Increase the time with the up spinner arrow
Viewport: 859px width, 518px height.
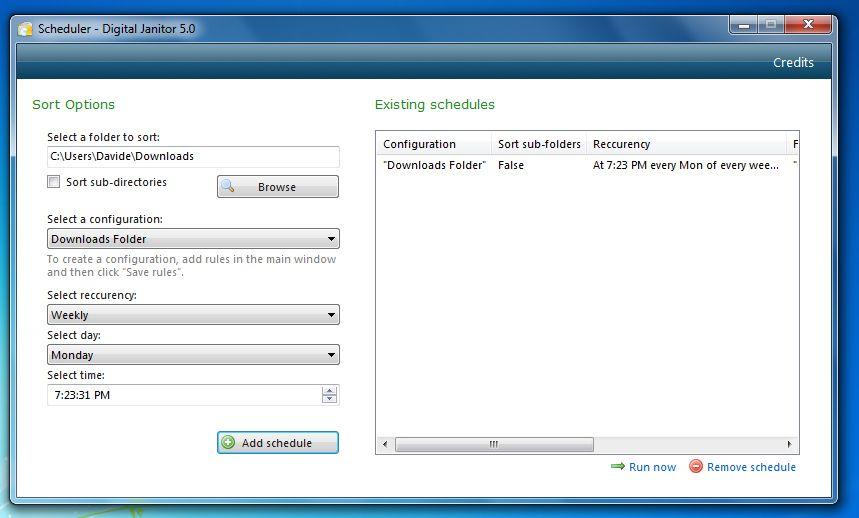click(x=329, y=390)
